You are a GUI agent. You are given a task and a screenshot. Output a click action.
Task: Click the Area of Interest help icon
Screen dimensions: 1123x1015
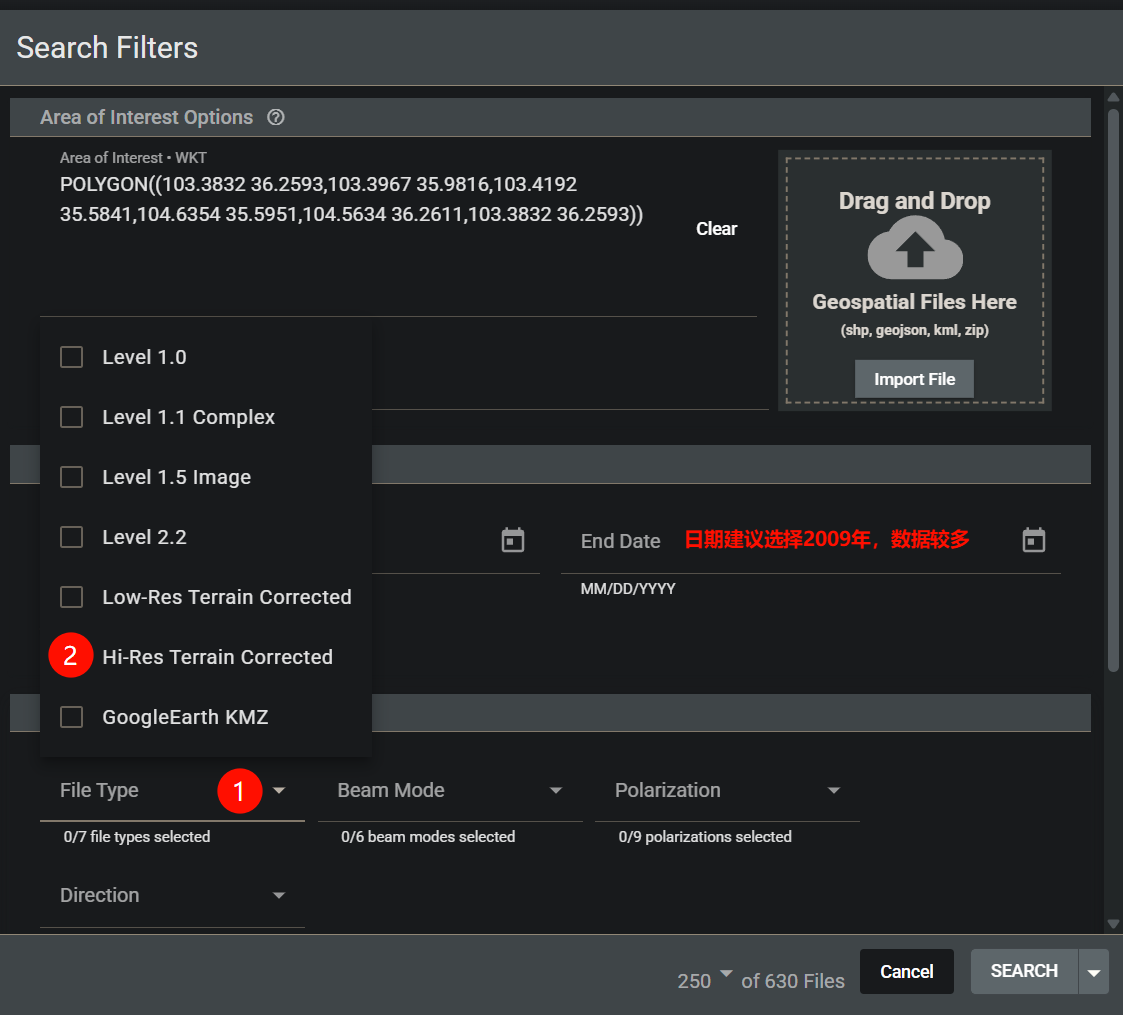[276, 117]
